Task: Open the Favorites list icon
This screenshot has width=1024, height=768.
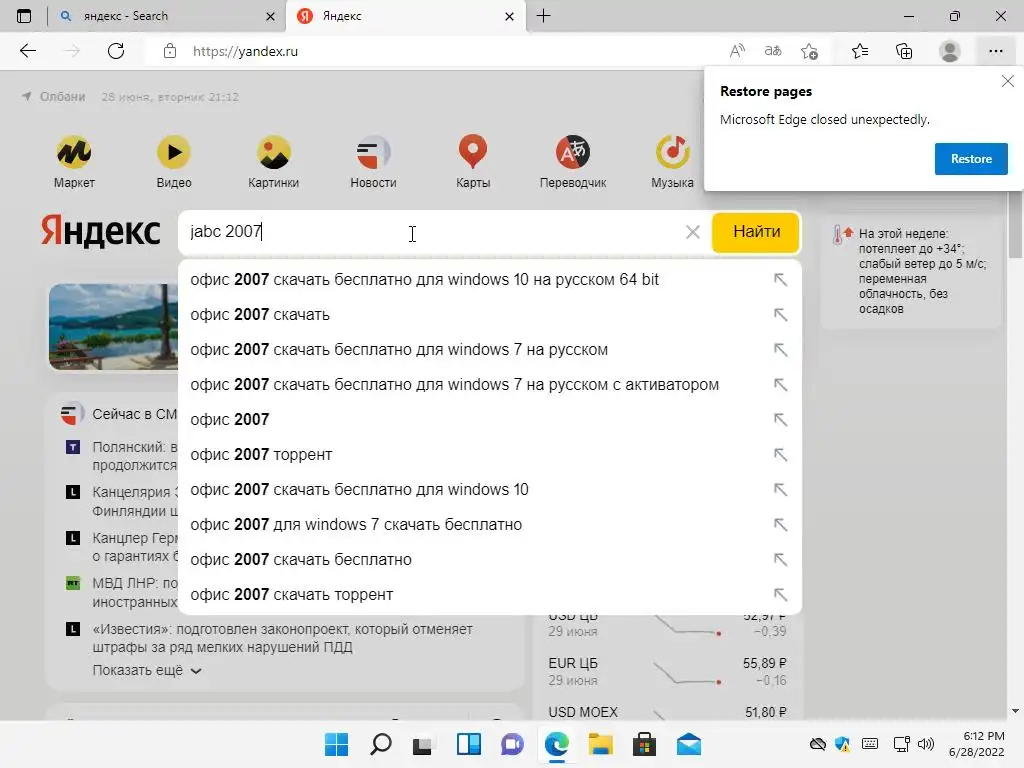Action: (860, 51)
